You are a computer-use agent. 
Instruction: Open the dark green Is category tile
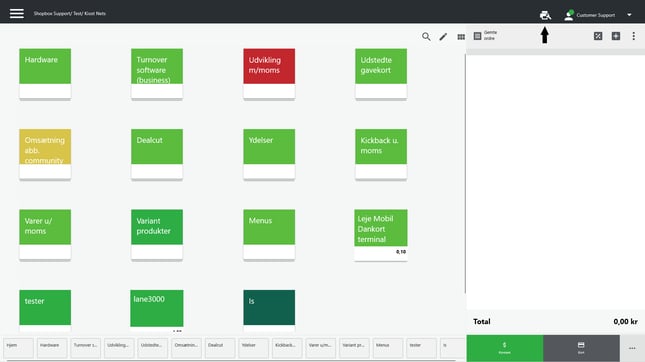(269, 311)
